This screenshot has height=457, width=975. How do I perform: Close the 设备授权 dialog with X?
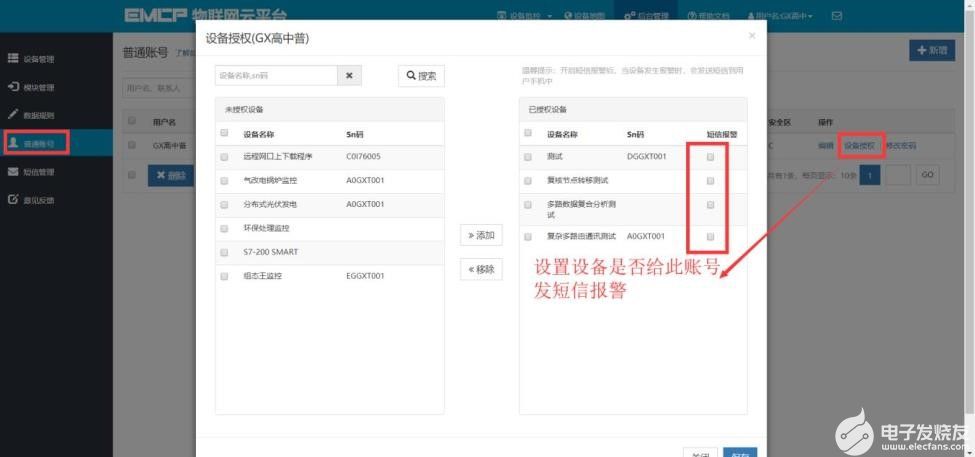coord(752,37)
